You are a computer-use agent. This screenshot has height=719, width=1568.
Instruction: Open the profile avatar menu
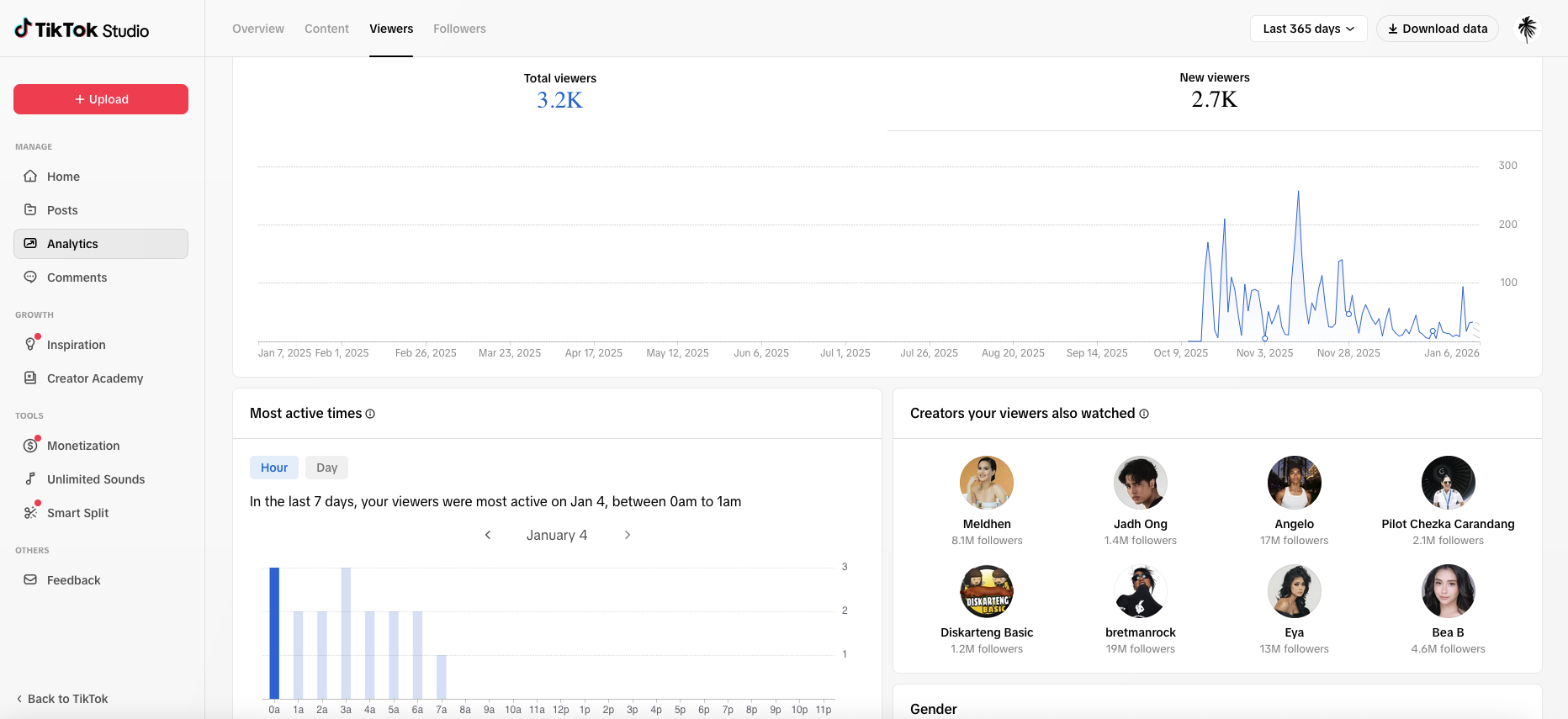[1527, 29]
